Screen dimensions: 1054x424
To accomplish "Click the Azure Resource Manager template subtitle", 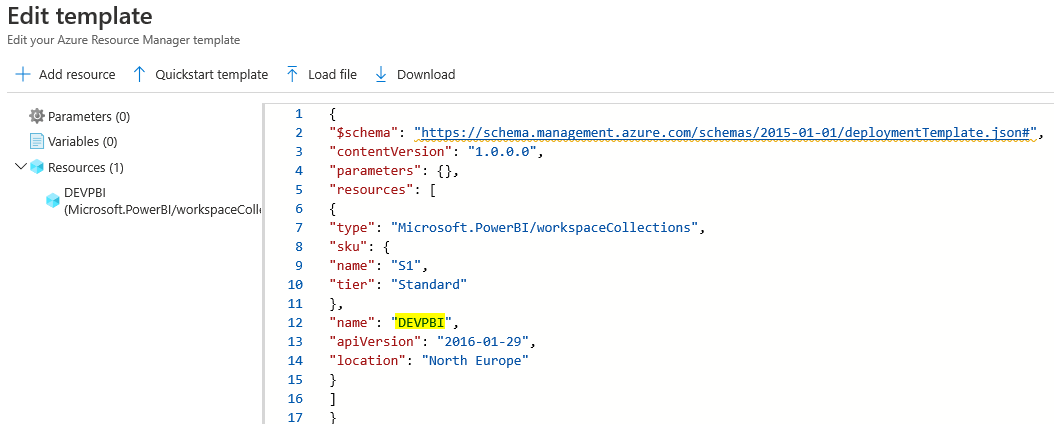I will tap(123, 40).
